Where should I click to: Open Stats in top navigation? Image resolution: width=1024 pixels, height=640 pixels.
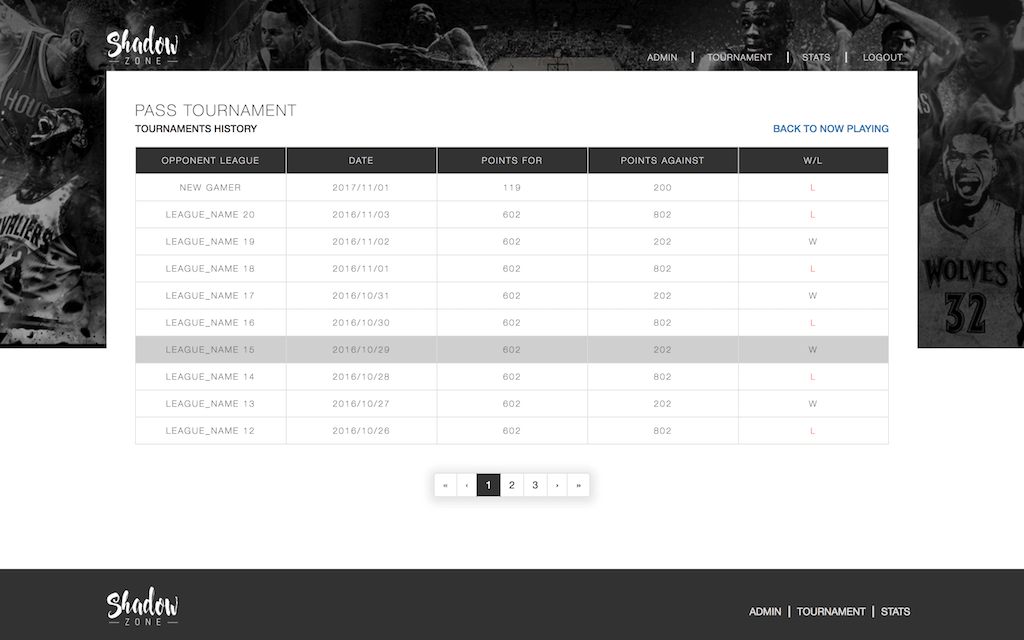816,57
